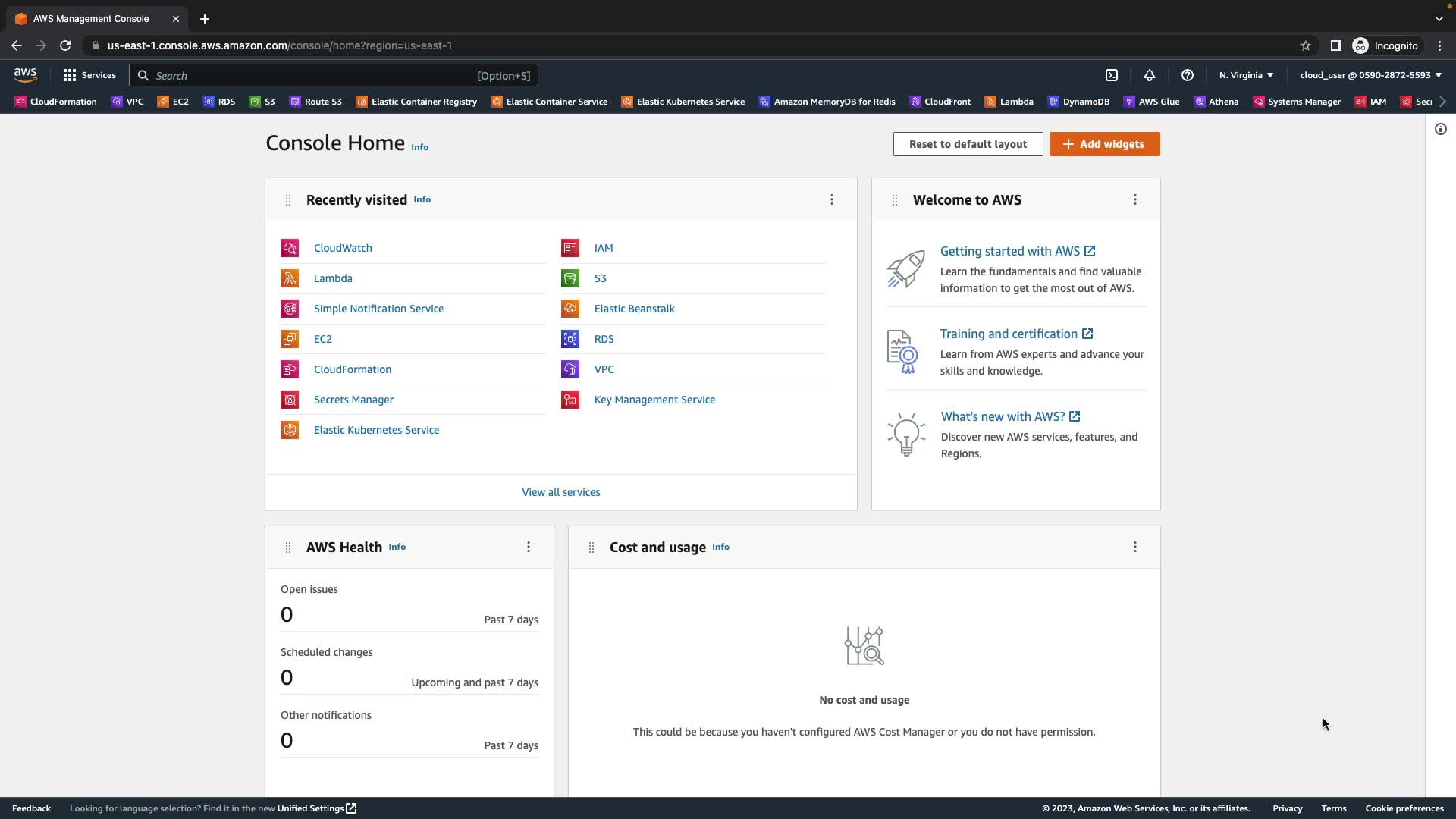Image resolution: width=1456 pixels, height=819 pixels.
Task: Open the CloudShell terminal icon
Action: tap(1112, 75)
